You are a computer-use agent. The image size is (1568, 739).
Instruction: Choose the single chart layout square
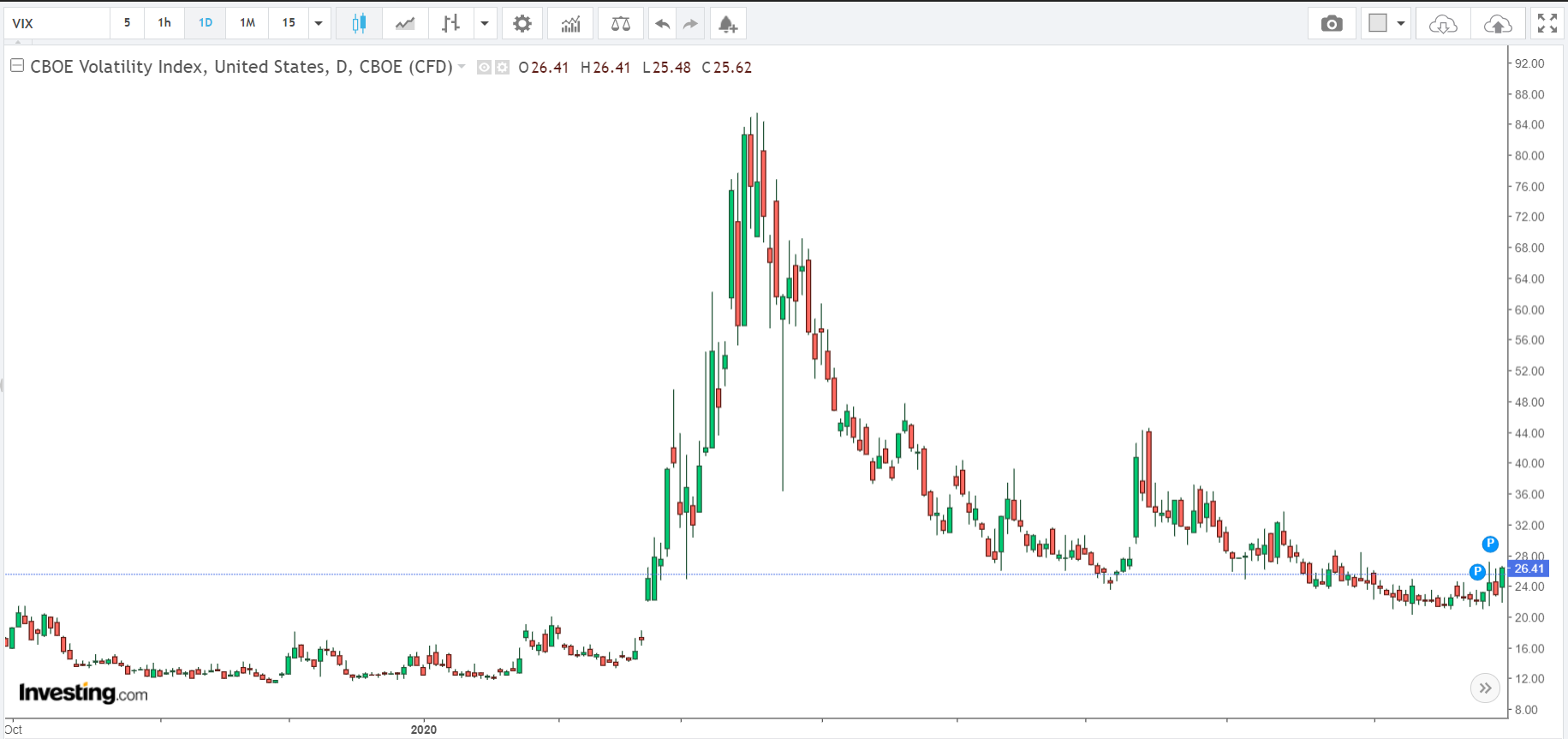click(1378, 23)
